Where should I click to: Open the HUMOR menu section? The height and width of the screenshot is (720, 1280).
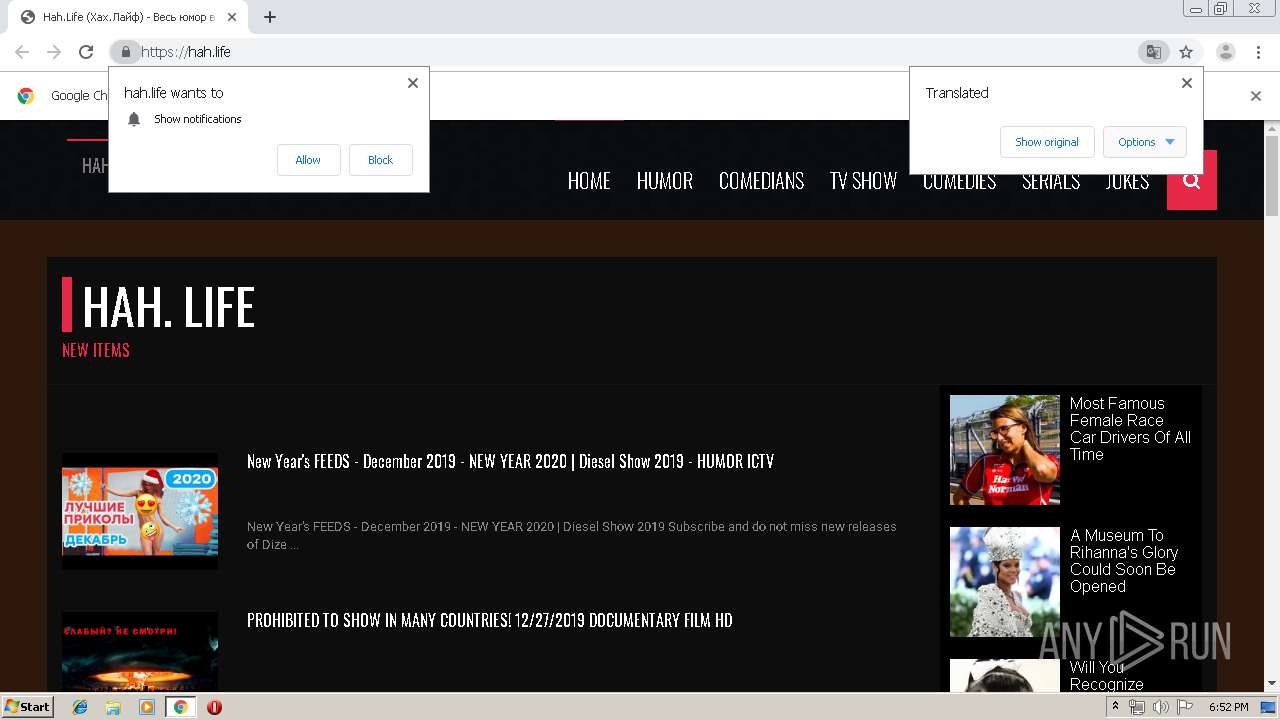pos(665,181)
